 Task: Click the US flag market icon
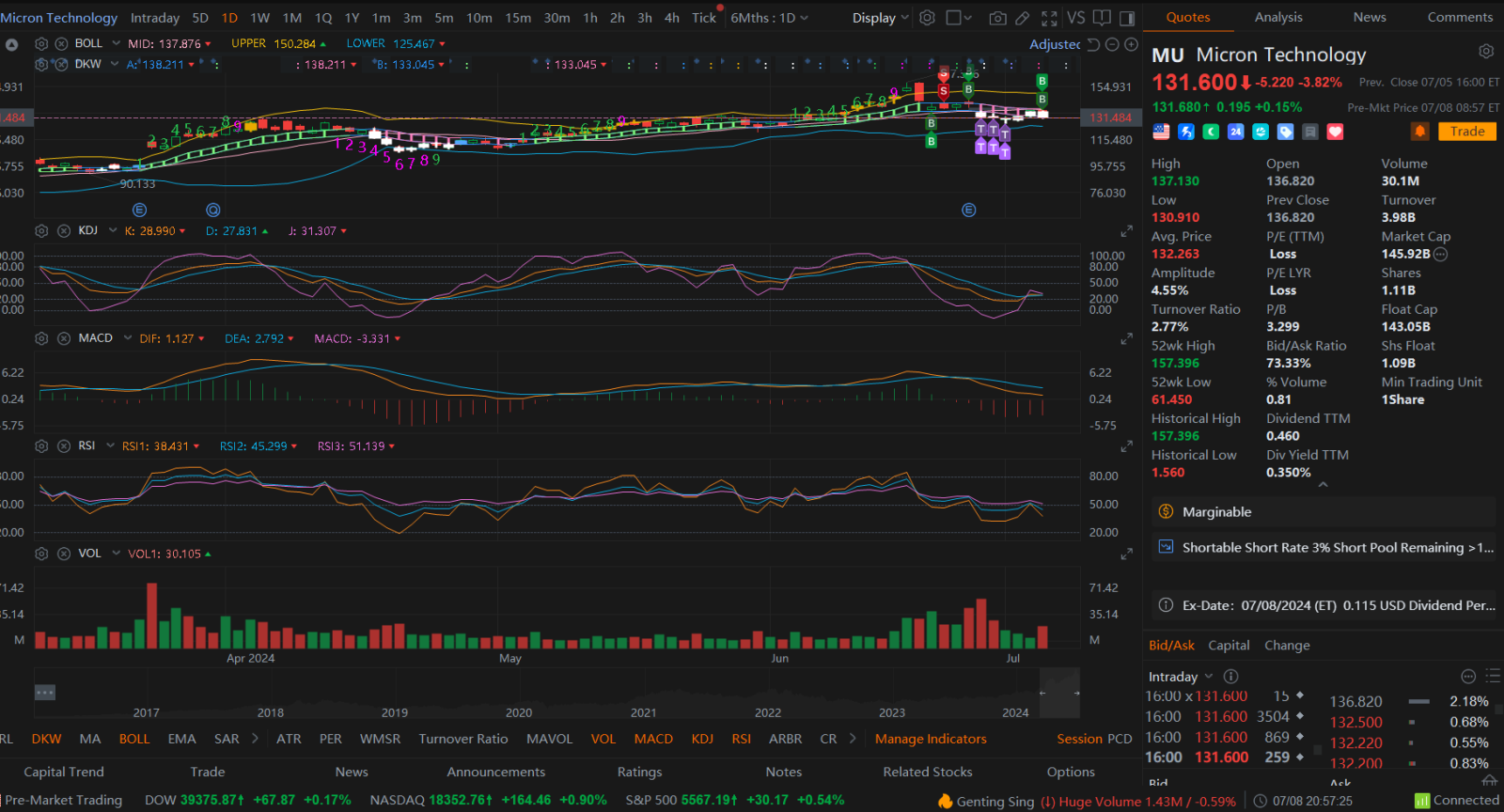1162,132
